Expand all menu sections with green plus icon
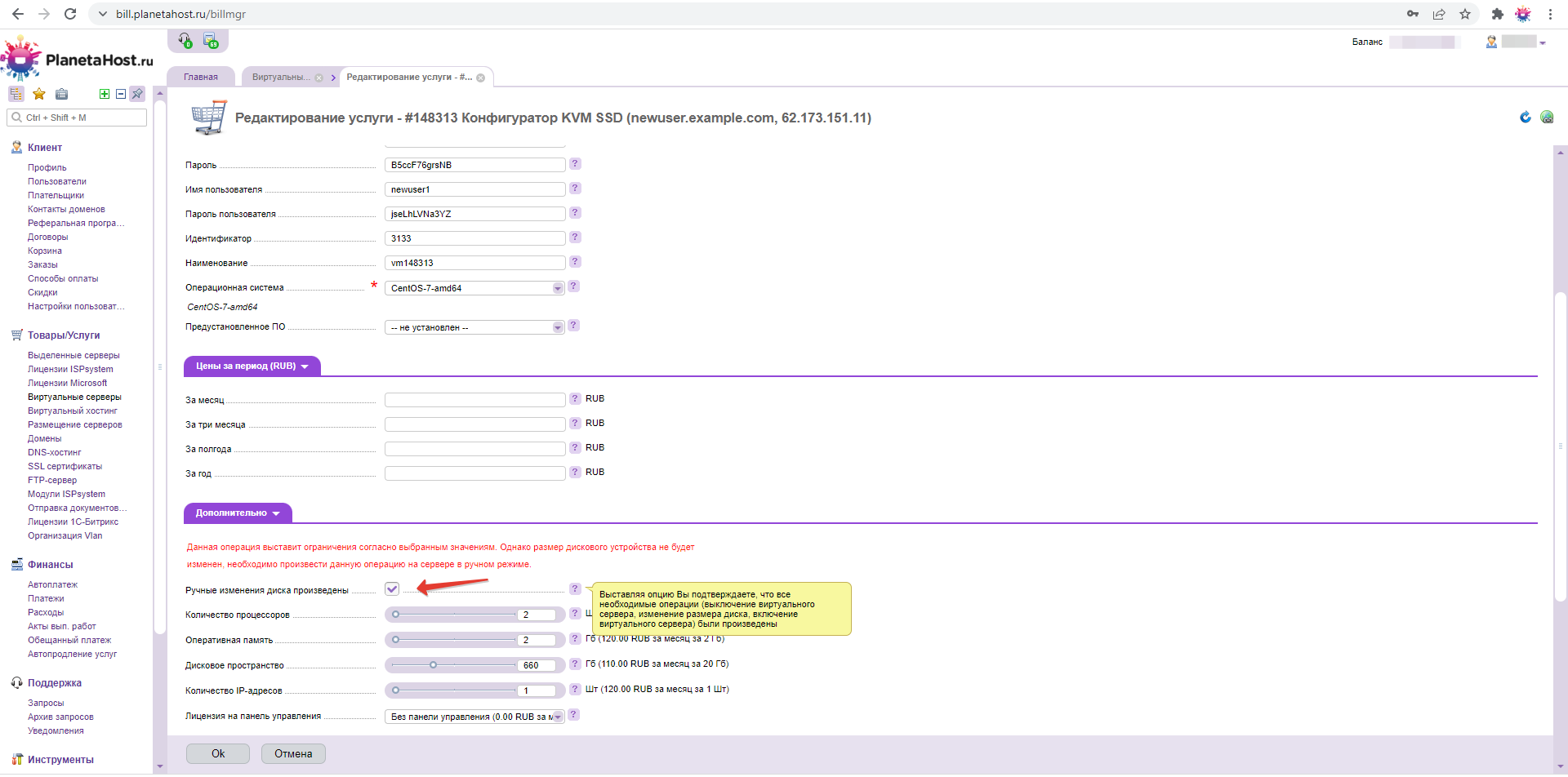1568x777 pixels. pyautogui.click(x=105, y=94)
